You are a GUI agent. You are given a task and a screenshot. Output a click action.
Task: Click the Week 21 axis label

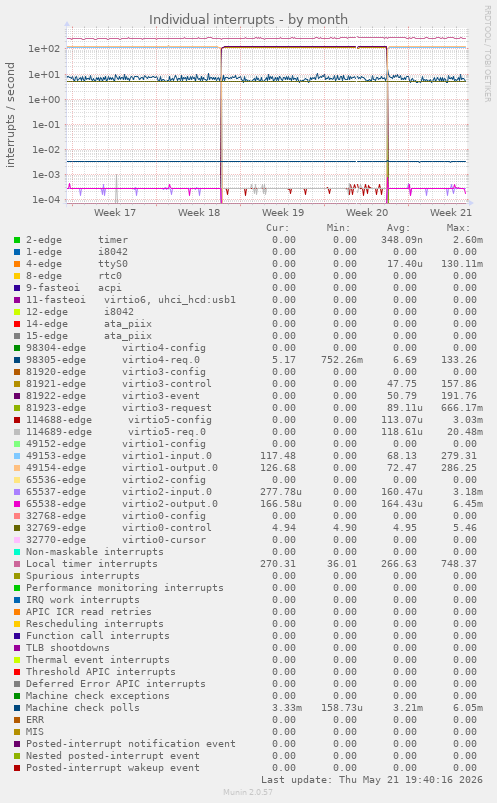[x=451, y=213]
